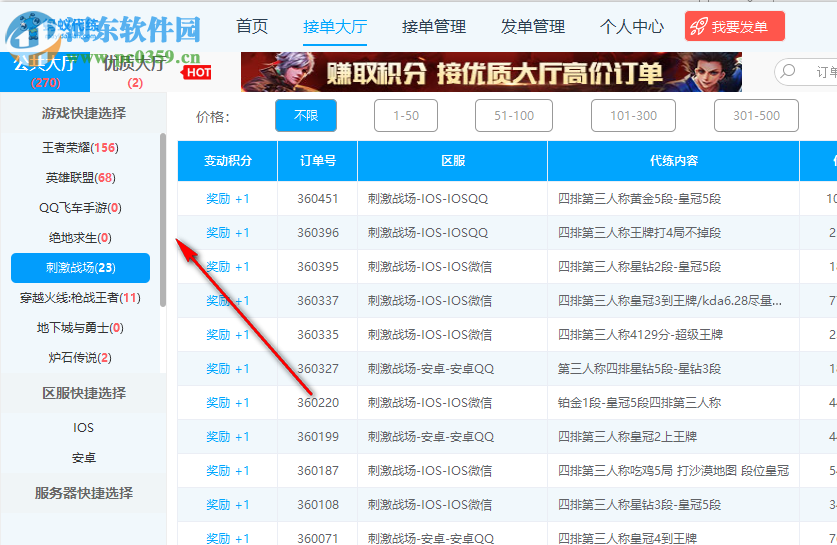Open the 赚取积分 promotional banner
This screenshot has width=837, height=545.
(491, 72)
